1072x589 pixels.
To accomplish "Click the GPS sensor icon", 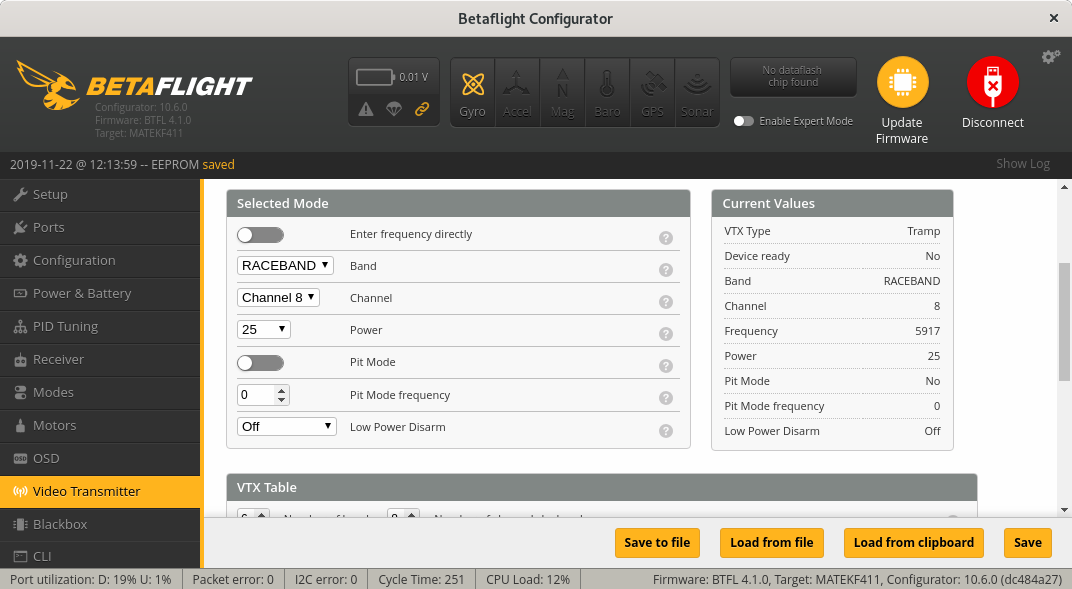I will [652, 92].
